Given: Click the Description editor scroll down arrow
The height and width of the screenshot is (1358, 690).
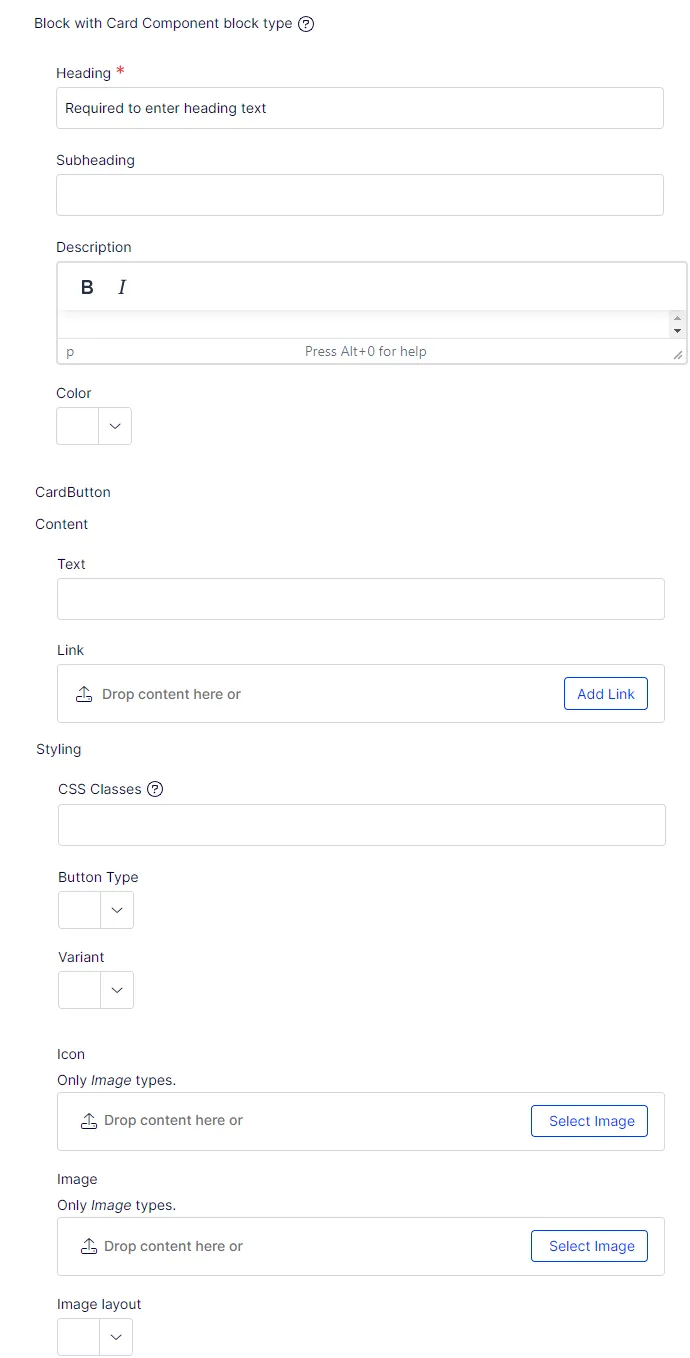Looking at the screenshot, I should [x=678, y=331].
